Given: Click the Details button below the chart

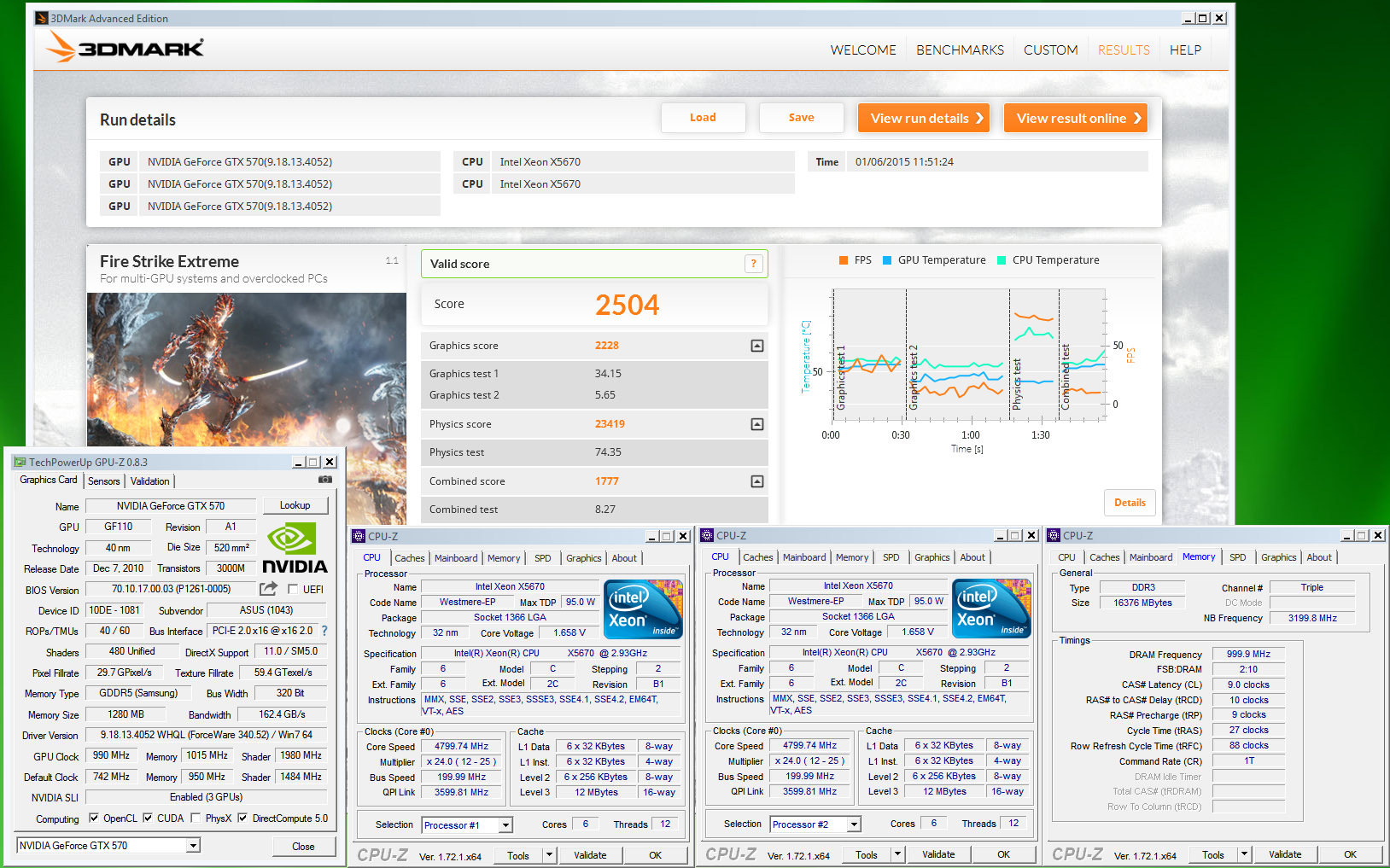Looking at the screenshot, I should point(1130,503).
